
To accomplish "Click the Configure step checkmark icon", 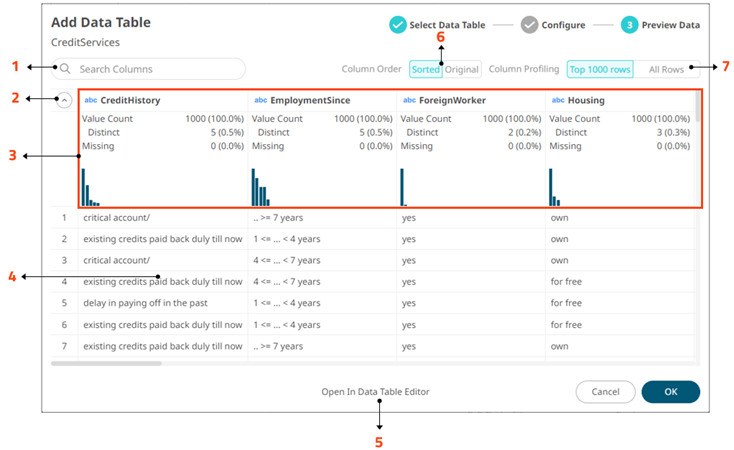I will 529,24.
